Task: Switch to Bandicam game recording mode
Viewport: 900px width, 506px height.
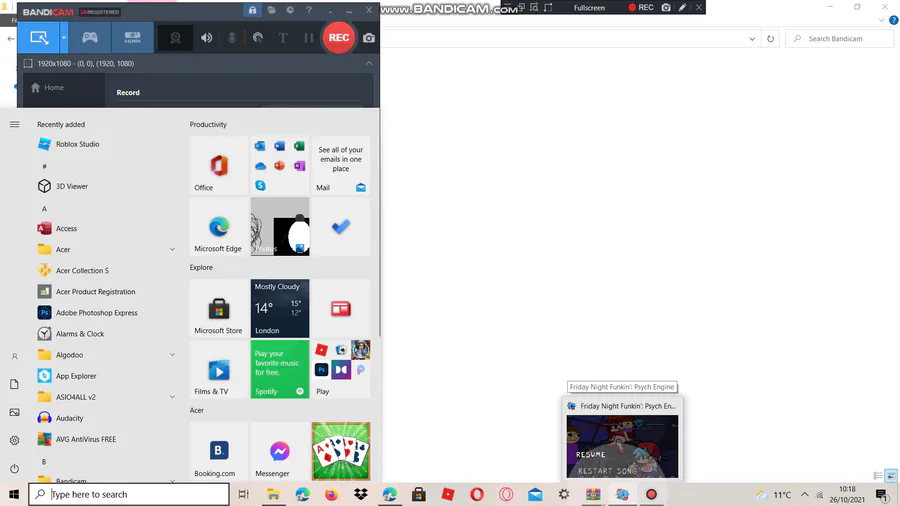Action: coord(90,38)
